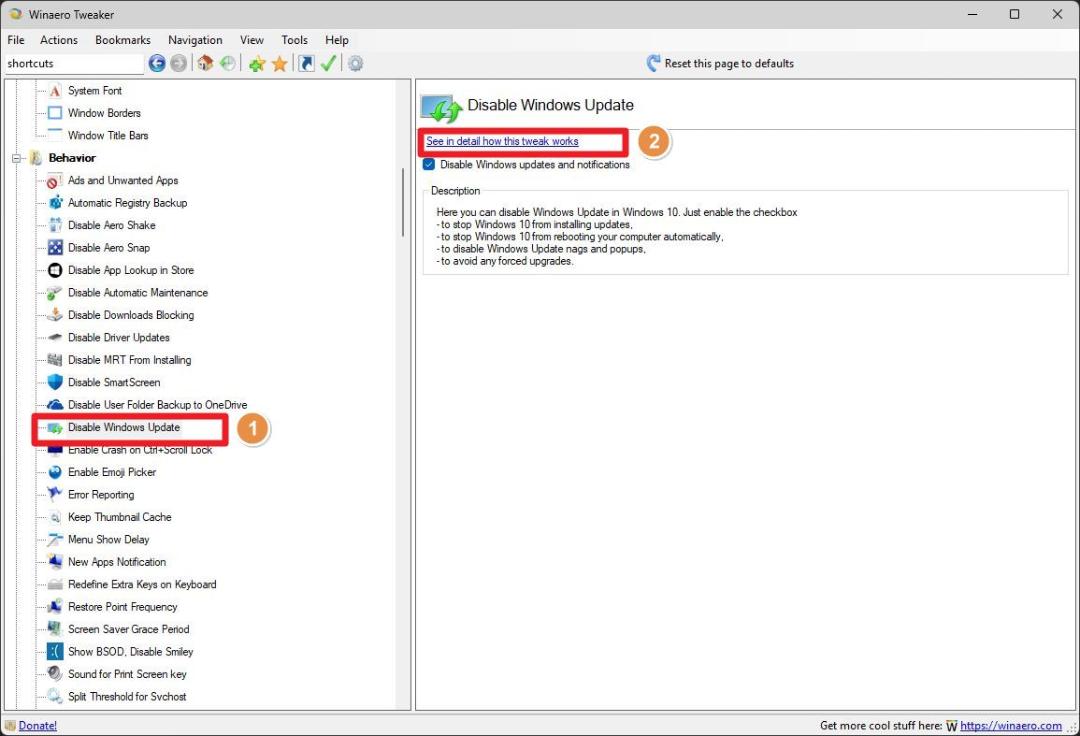The height and width of the screenshot is (736, 1080).
Task: Select Disable Windows Update tree item
Action: click(x=124, y=428)
